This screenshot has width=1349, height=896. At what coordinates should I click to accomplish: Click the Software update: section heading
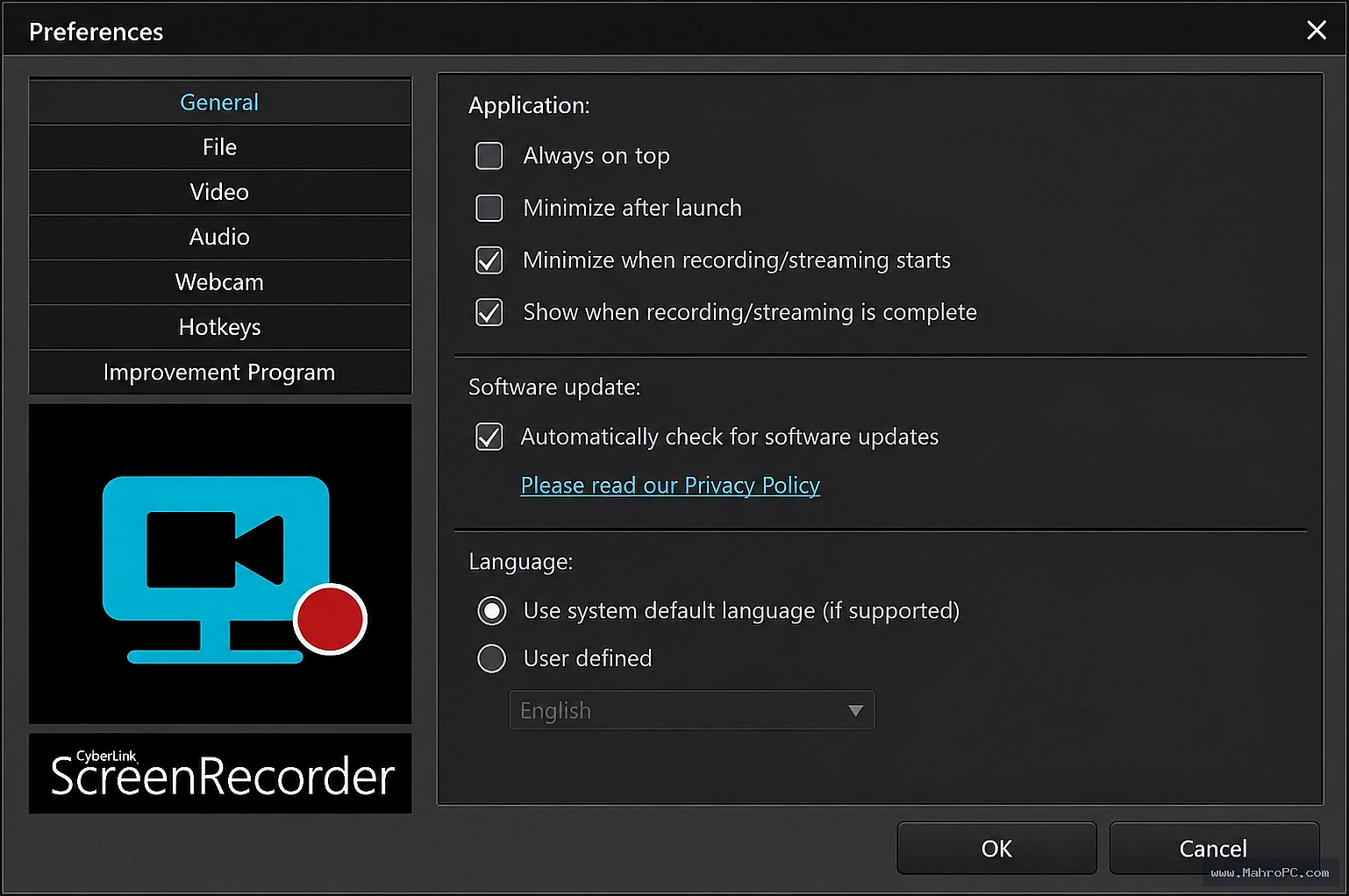pos(554,387)
